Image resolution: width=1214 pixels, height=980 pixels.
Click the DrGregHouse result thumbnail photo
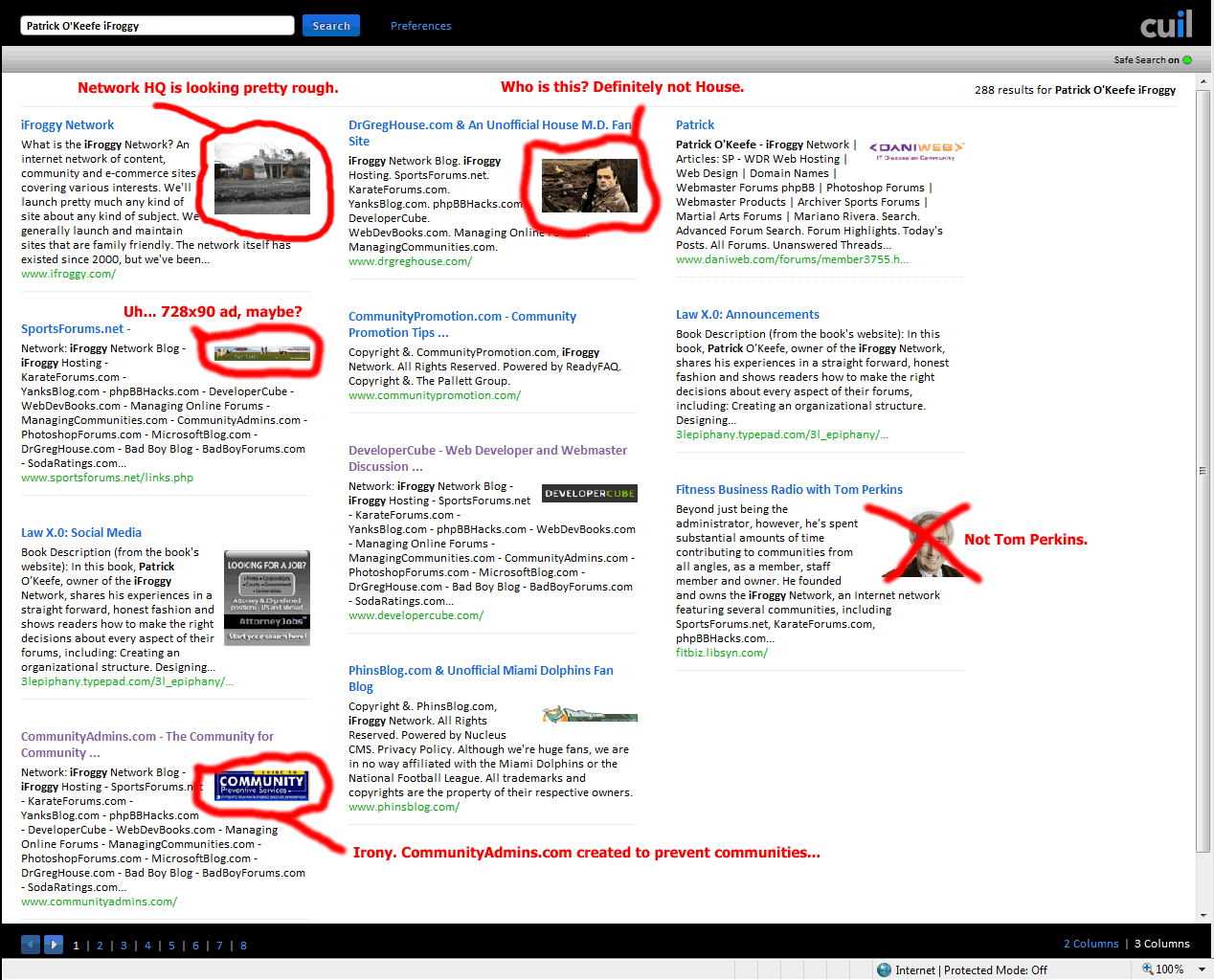tap(590, 186)
